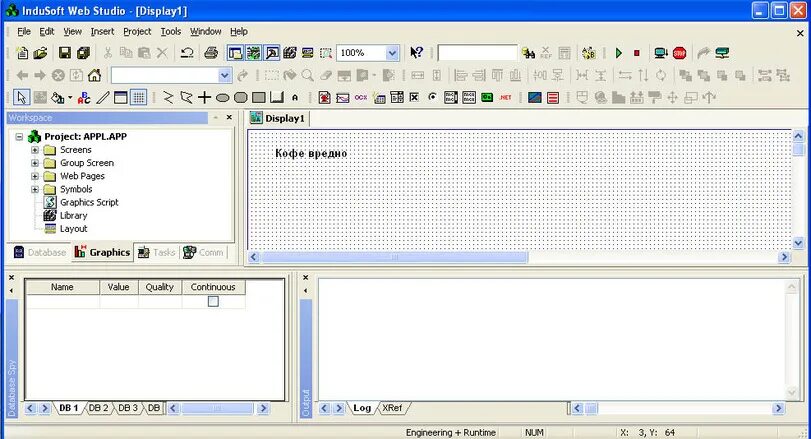Open the File menu
Viewport: 811px width, 439px height.
tap(24, 32)
